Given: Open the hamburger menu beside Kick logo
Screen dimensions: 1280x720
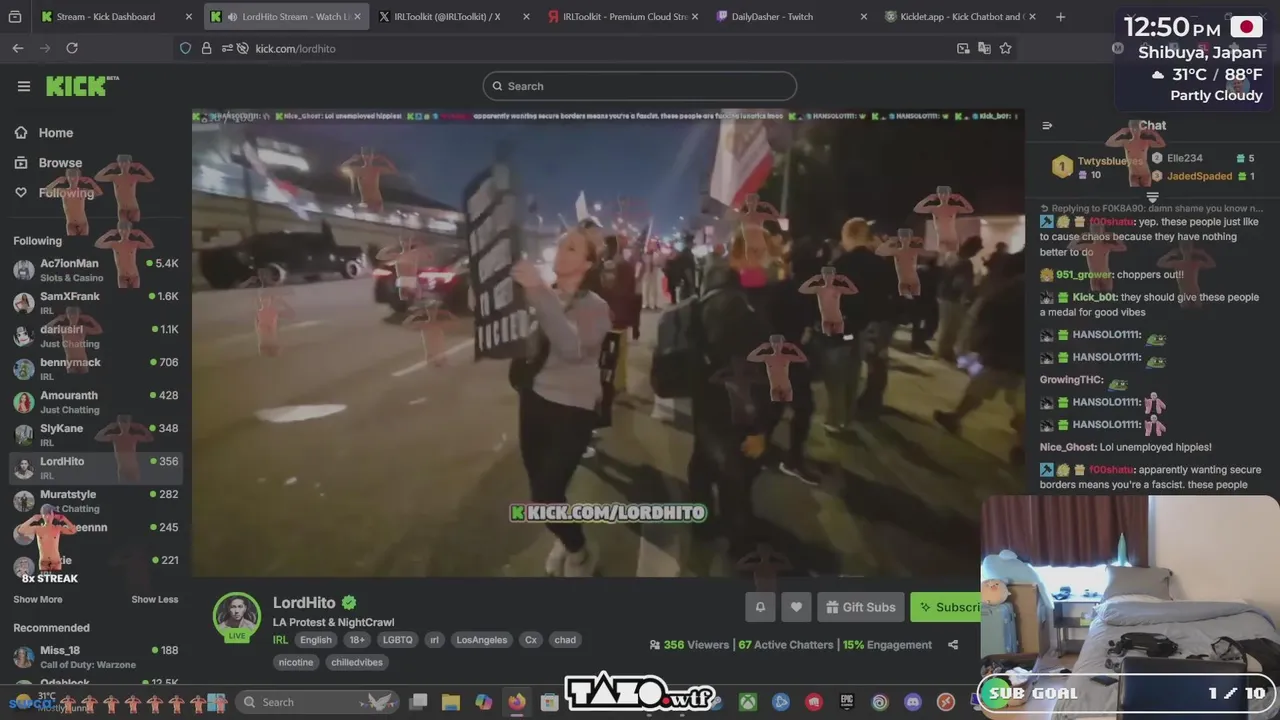Looking at the screenshot, I should click(x=24, y=86).
